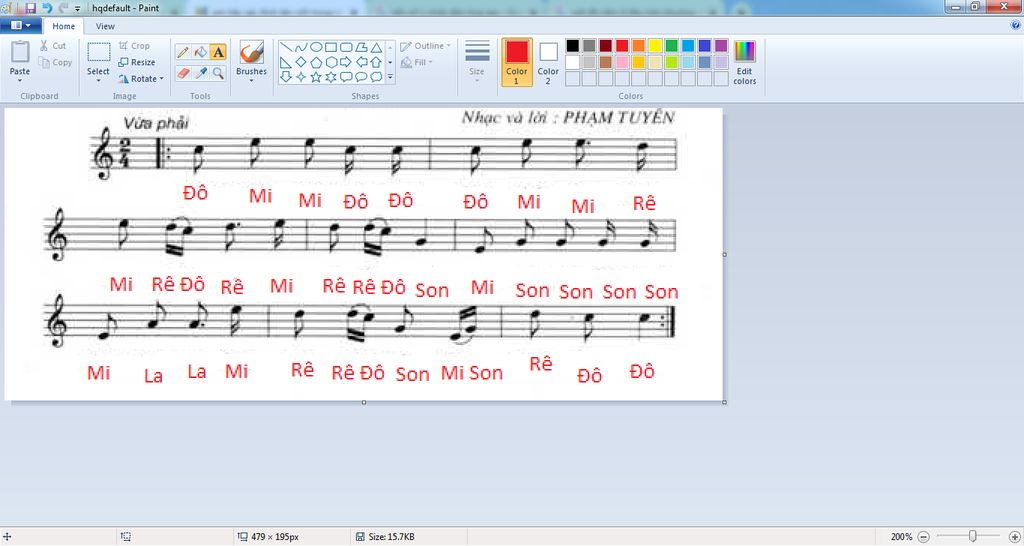The width and height of the screenshot is (1024, 546).
Task: Open the Select dropdown arrow
Action: [x=99, y=81]
